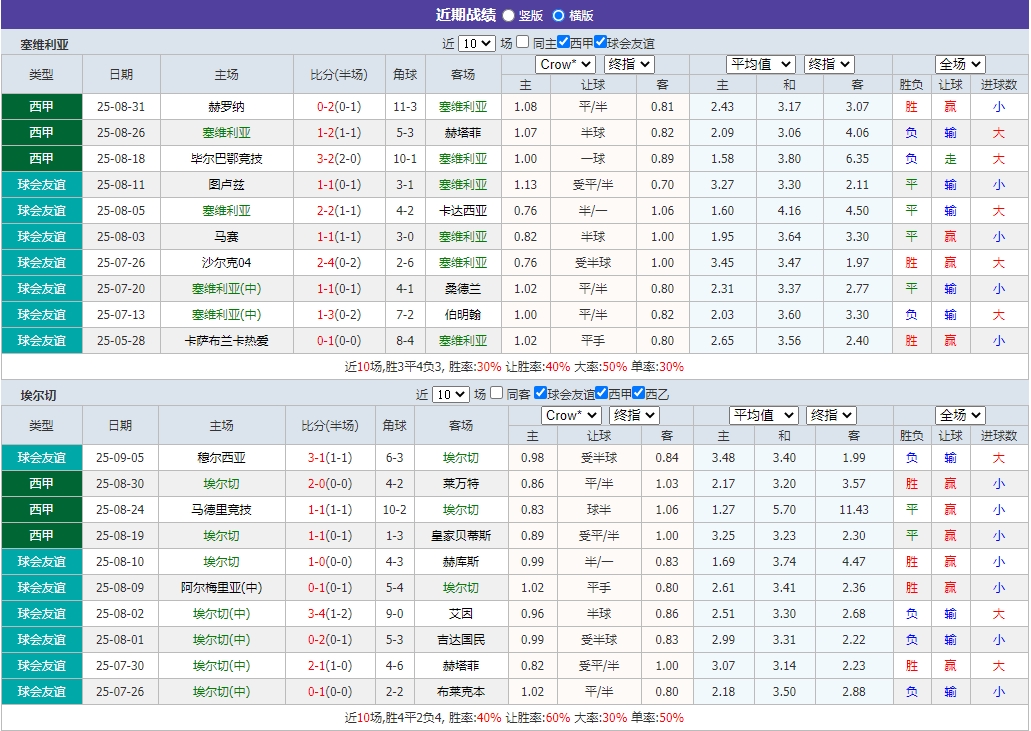1031x731 pixels.
Task: Open the 皇家贝蒂斯 team page
Action: point(463,536)
